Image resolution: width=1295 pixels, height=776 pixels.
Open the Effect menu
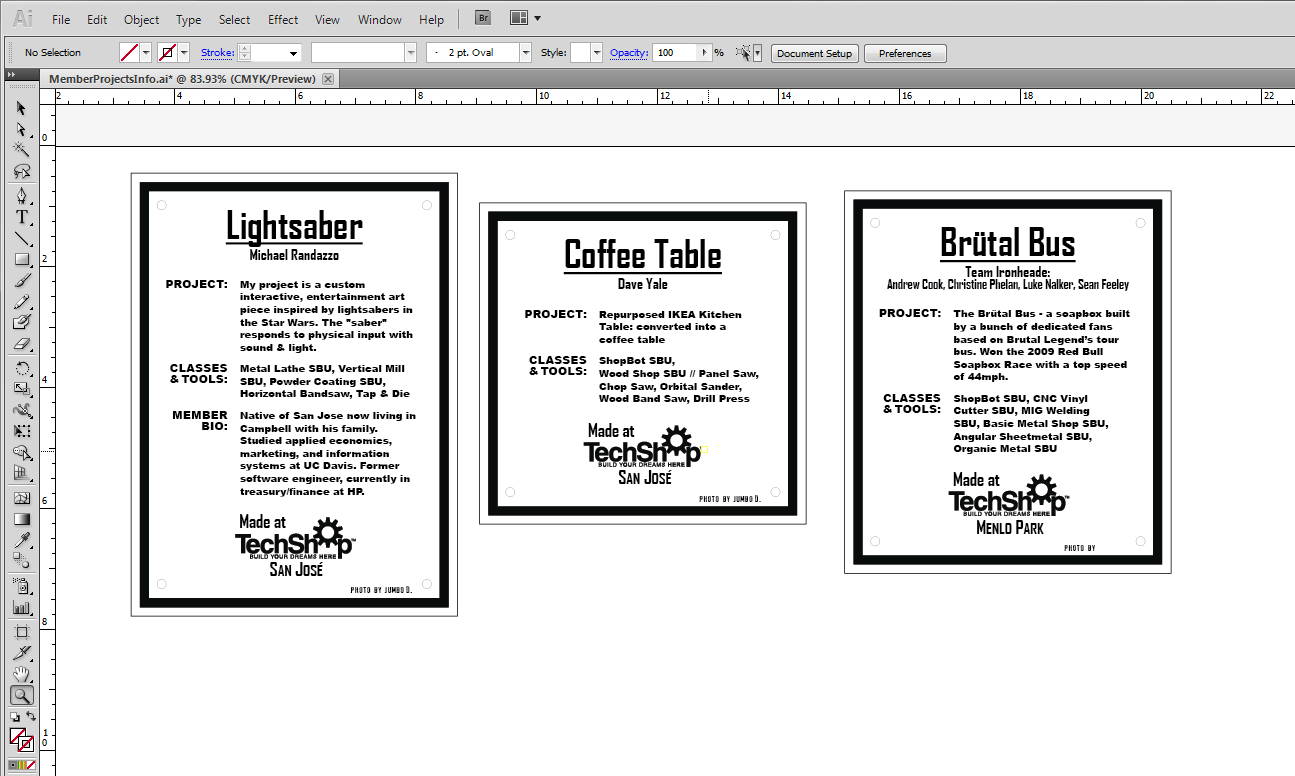point(283,19)
